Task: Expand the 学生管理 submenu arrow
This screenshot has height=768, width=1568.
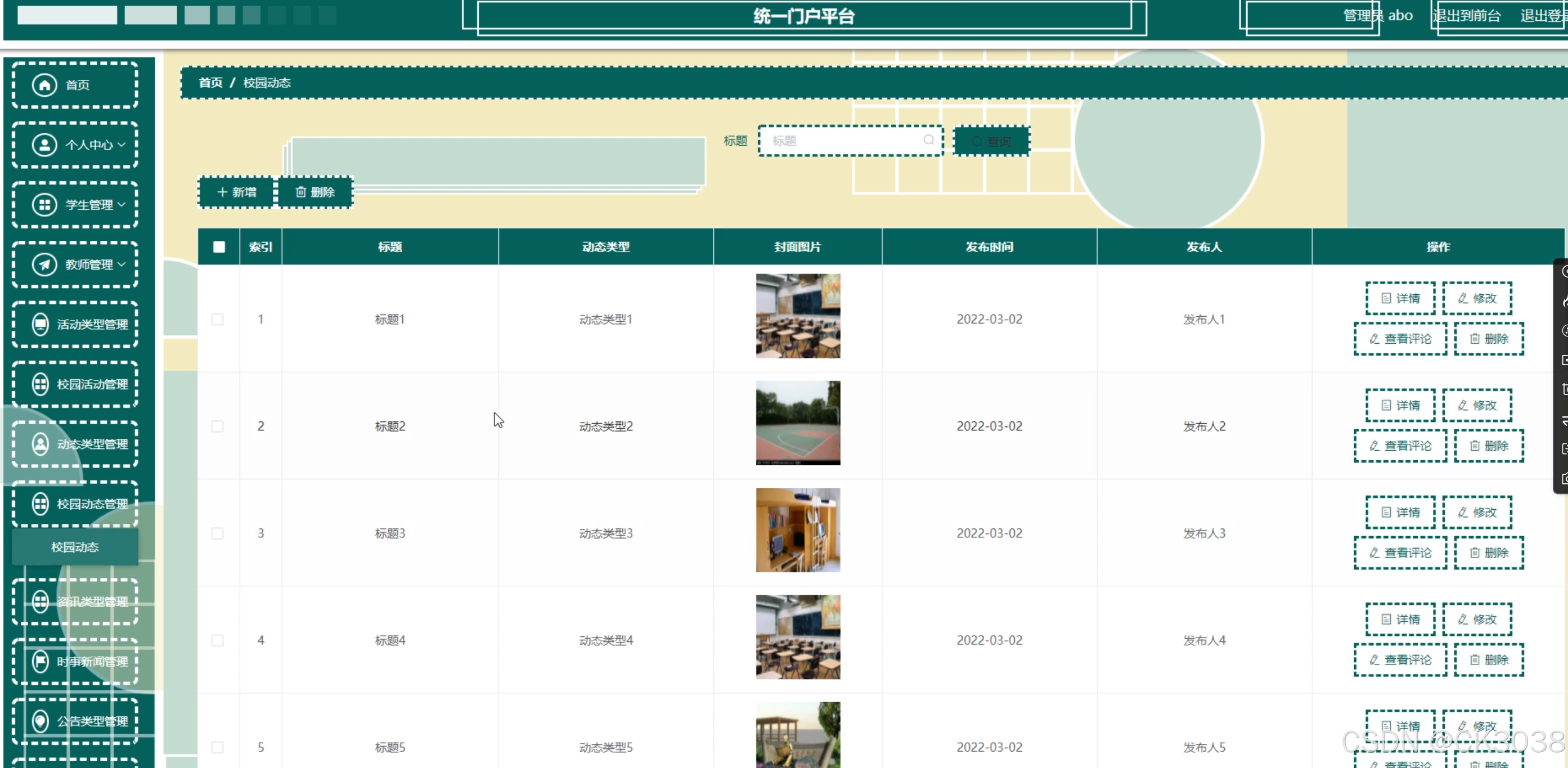Action: click(x=122, y=204)
